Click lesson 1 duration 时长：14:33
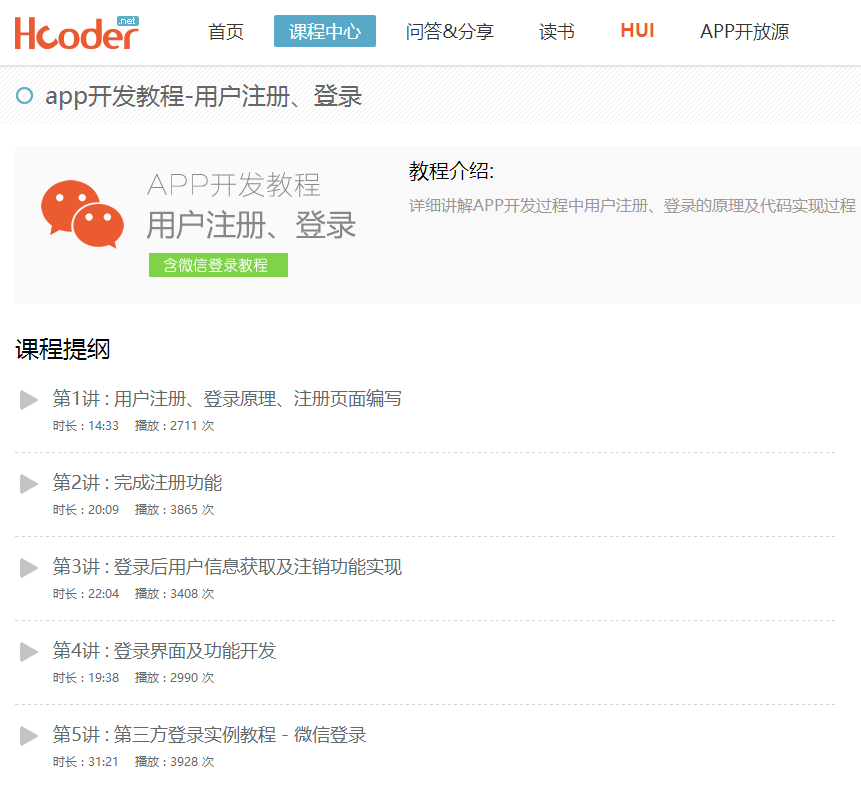The height and width of the screenshot is (809, 861). pos(86,426)
